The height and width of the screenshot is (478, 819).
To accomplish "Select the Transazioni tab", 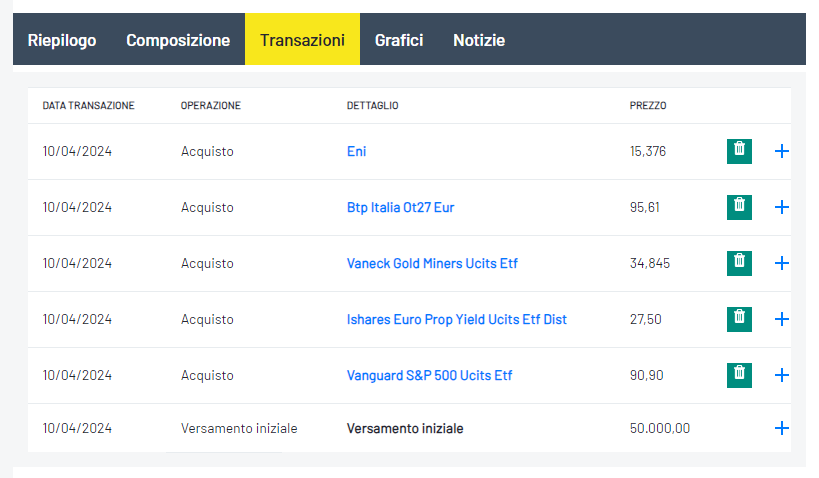I will click(302, 40).
